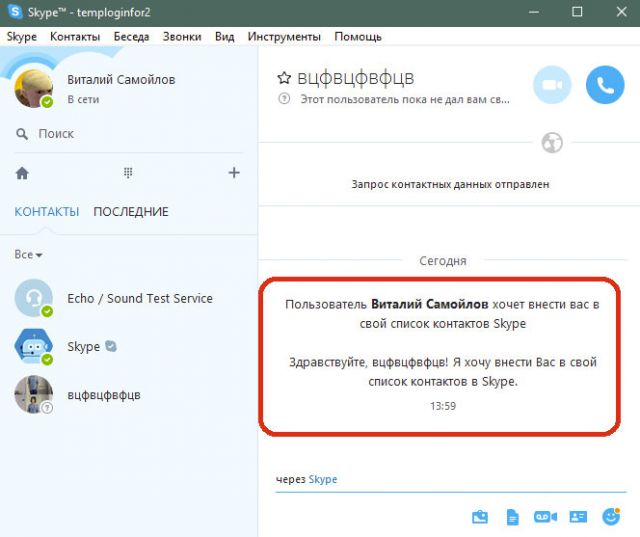The width and height of the screenshot is (640, 537).
Task: Select the Skype bot contact
Action: coord(129,346)
